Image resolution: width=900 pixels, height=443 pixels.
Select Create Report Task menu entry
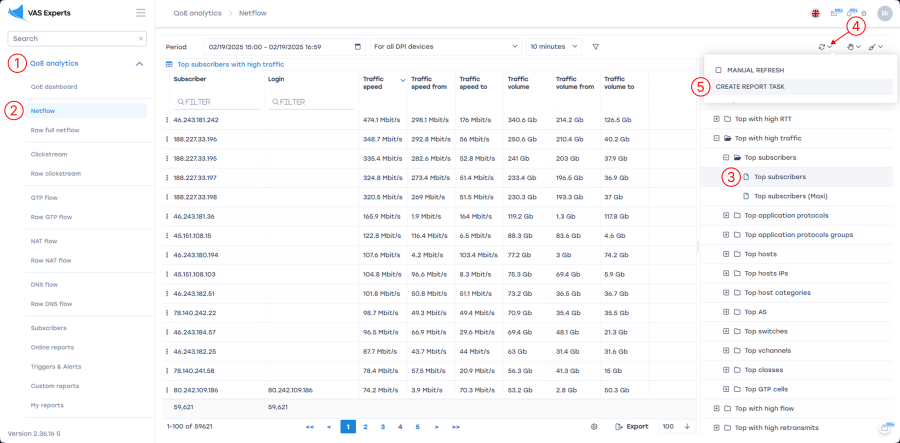coord(750,86)
